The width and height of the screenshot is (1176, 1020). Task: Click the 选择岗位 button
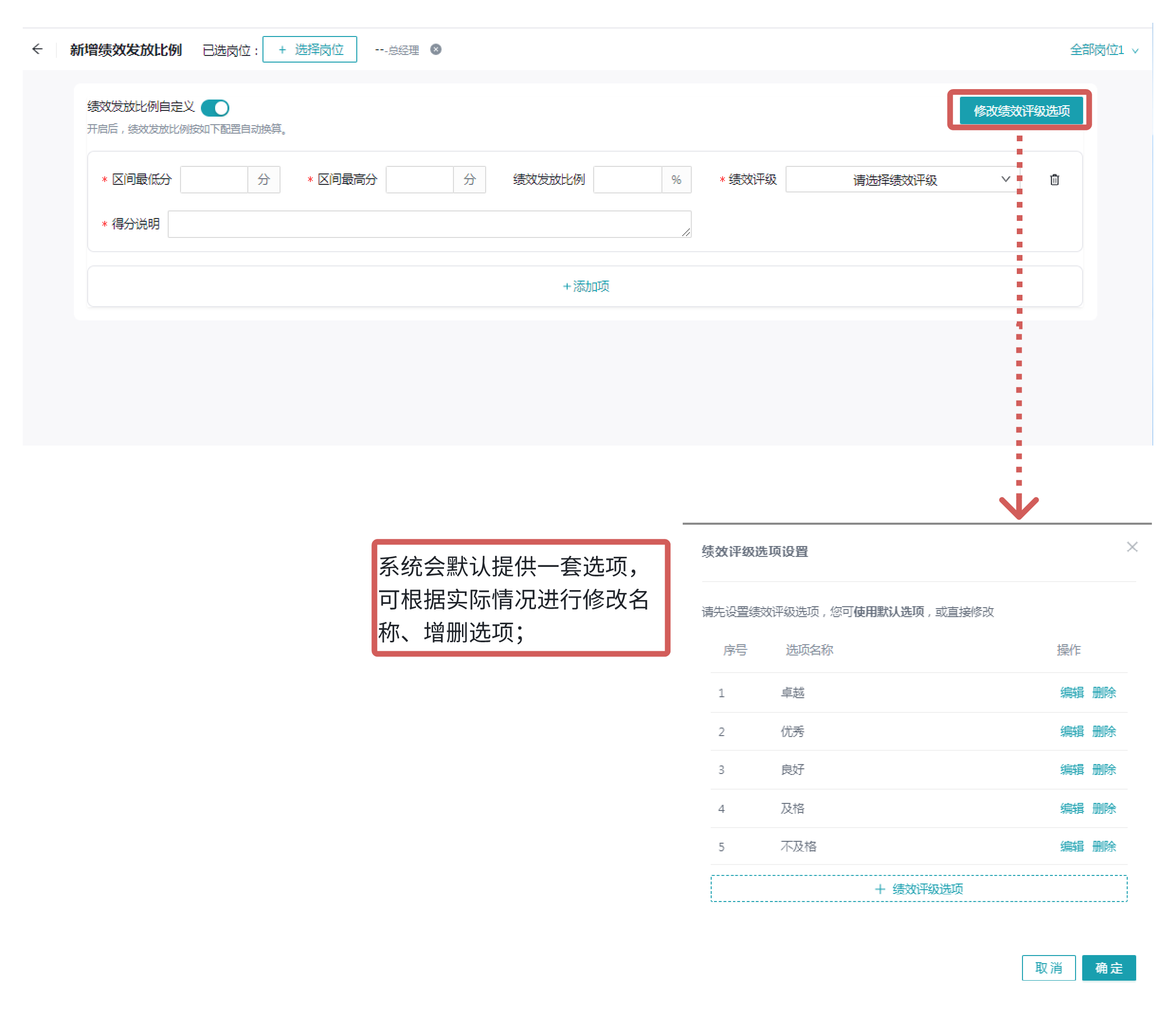[x=310, y=49]
